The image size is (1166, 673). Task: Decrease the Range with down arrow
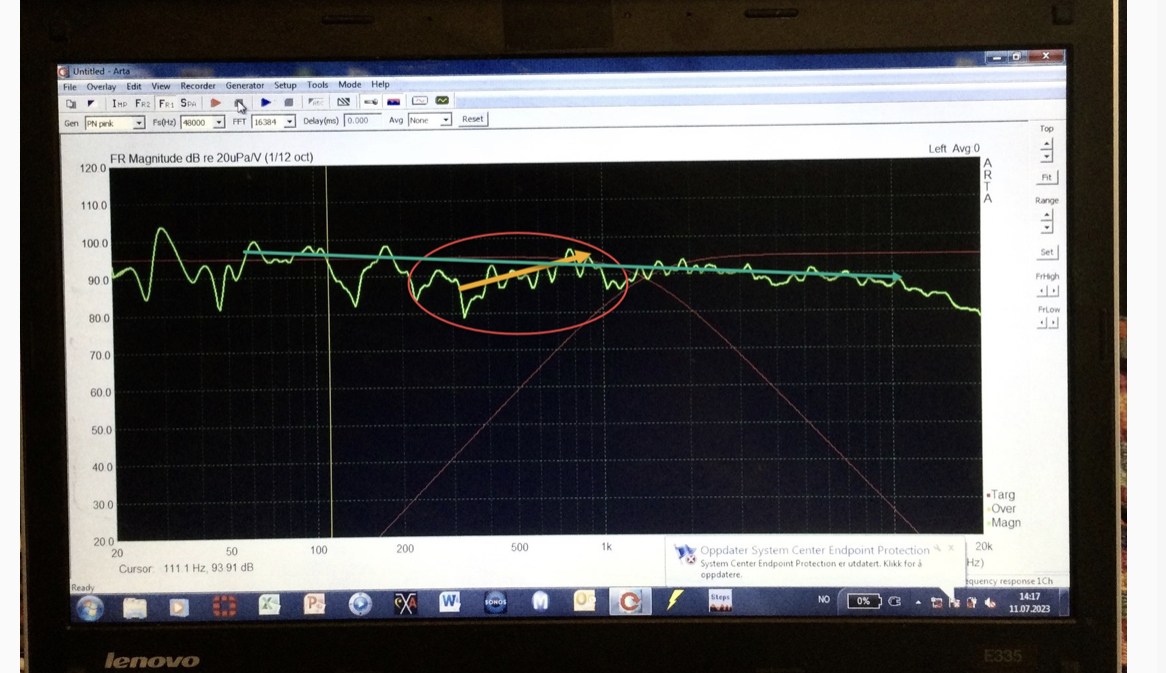1046,227
